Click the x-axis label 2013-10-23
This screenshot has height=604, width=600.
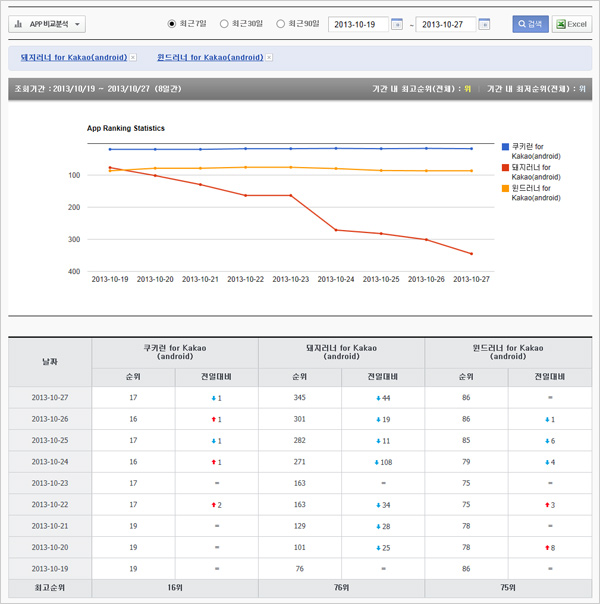click(x=291, y=279)
